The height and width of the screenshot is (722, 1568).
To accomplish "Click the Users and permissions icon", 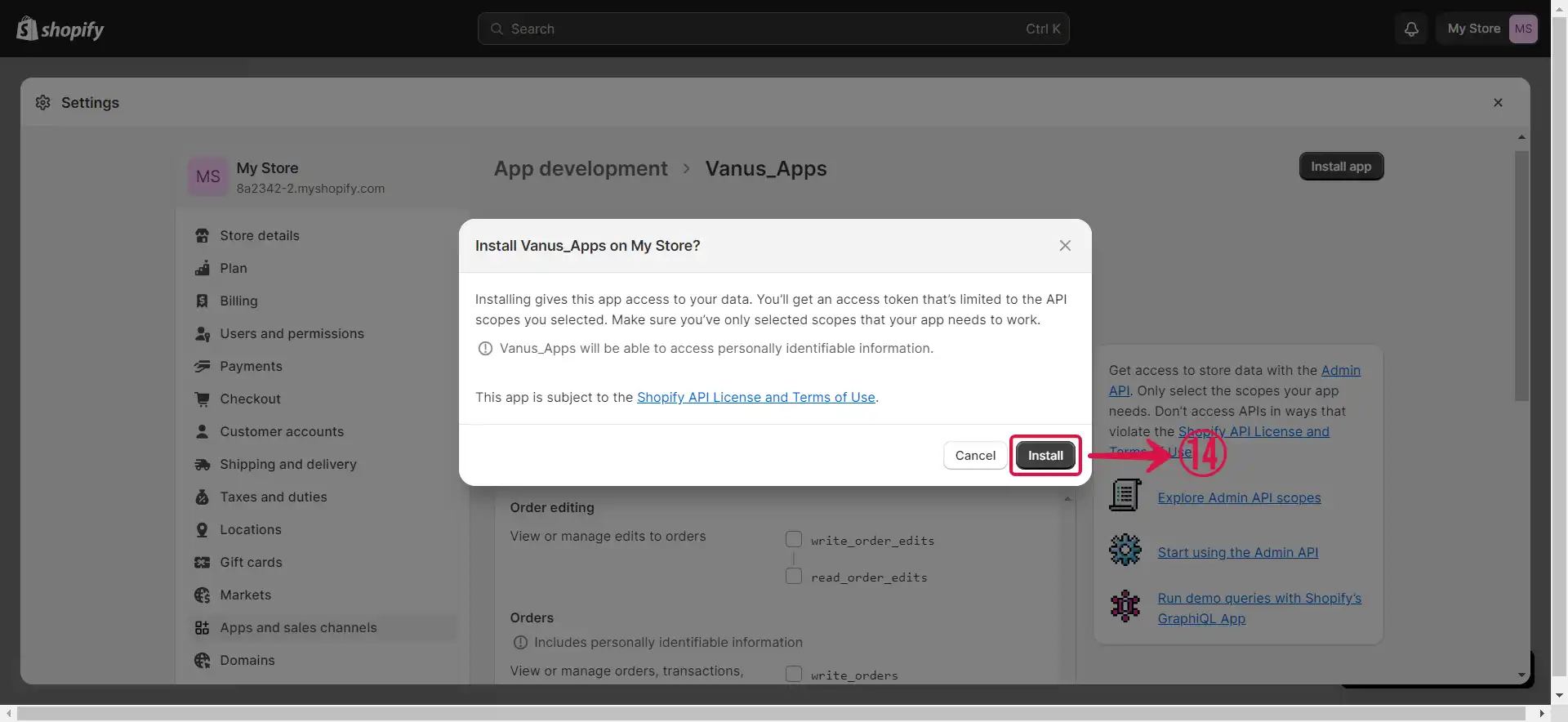I will pyautogui.click(x=202, y=333).
